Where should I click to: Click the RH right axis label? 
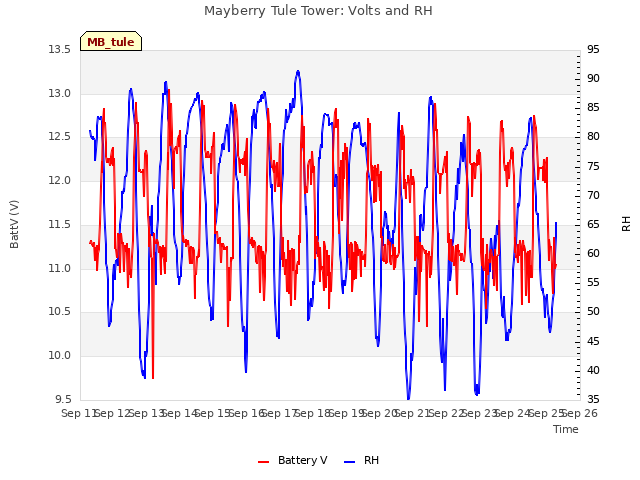pos(626,224)
